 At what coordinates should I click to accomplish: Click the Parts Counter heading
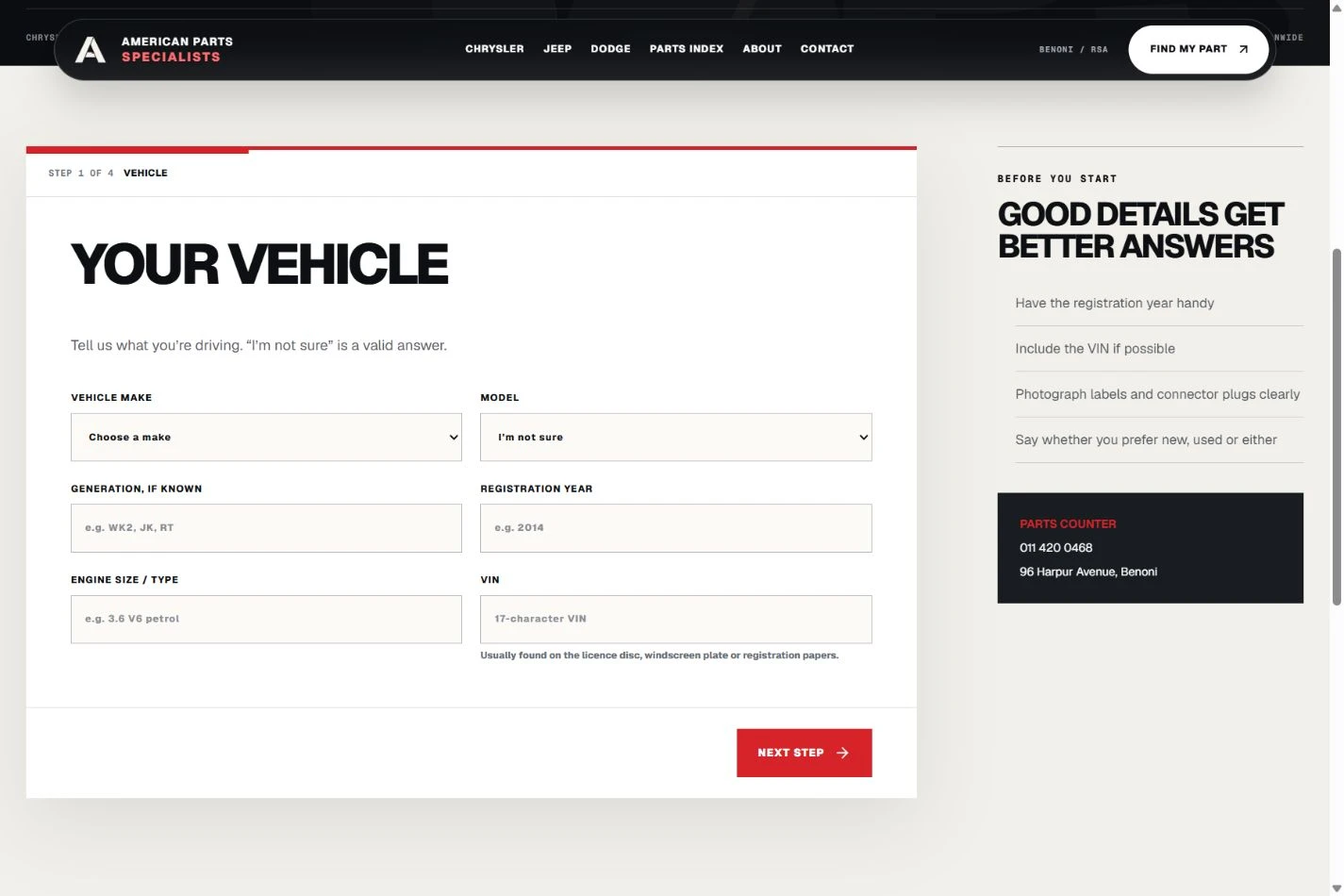tap(1067, 523)
